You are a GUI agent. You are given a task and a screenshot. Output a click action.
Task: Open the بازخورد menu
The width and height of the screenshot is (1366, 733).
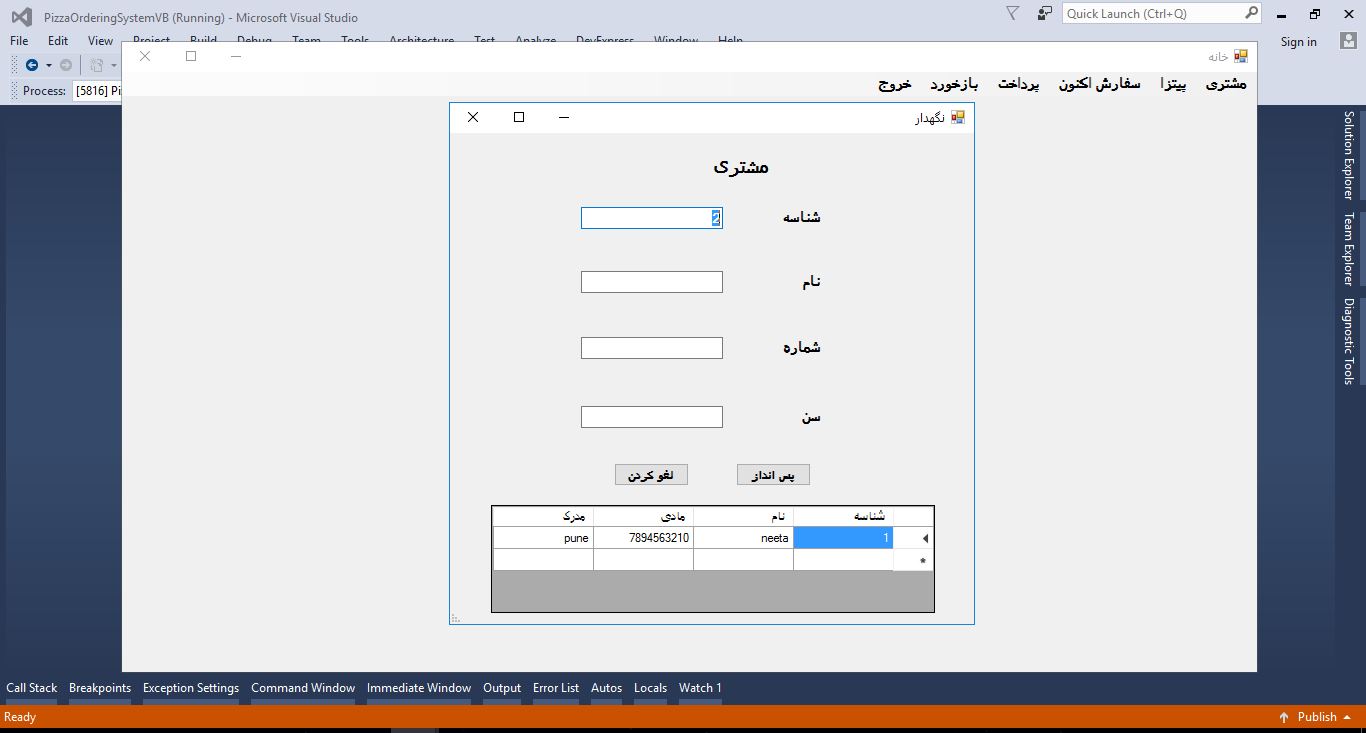pyautogui.click(x=954, y=84)
